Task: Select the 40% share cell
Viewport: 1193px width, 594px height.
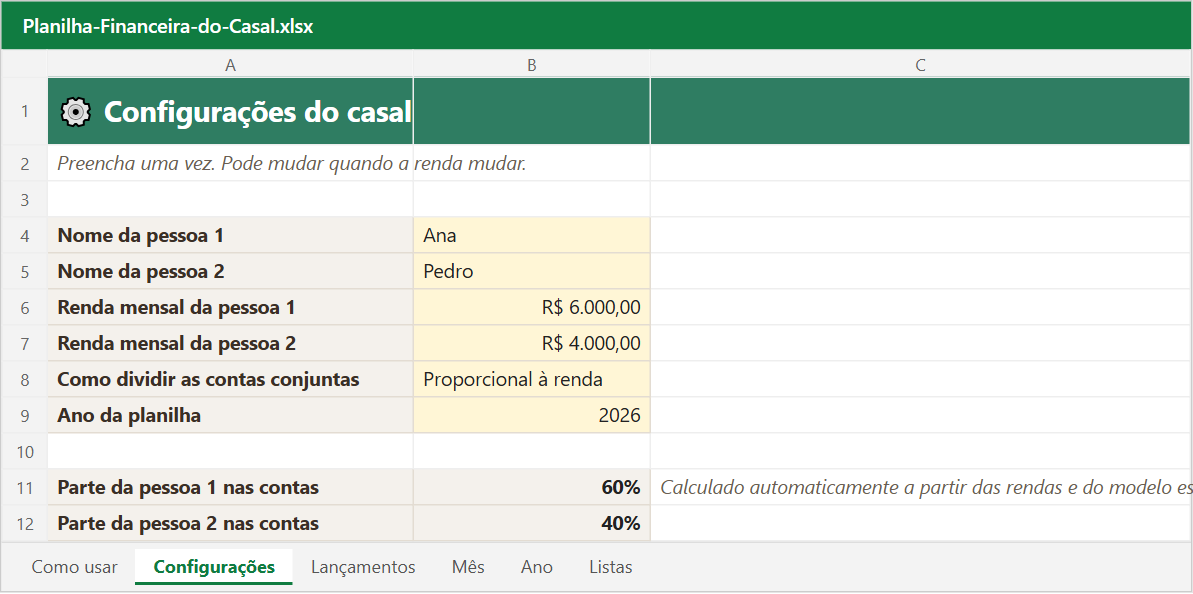Action: [x=532, y=523]
